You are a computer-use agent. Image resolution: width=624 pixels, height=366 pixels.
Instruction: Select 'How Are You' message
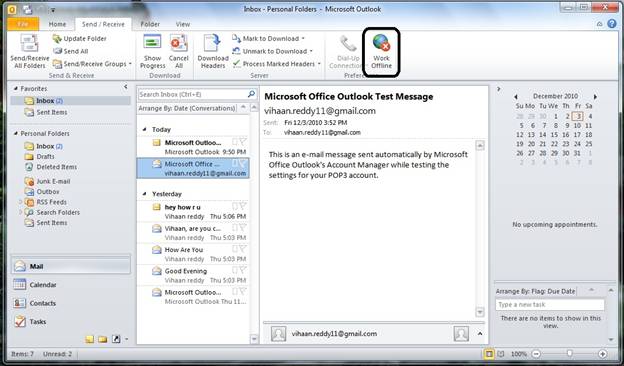click(x=193, y=254)
